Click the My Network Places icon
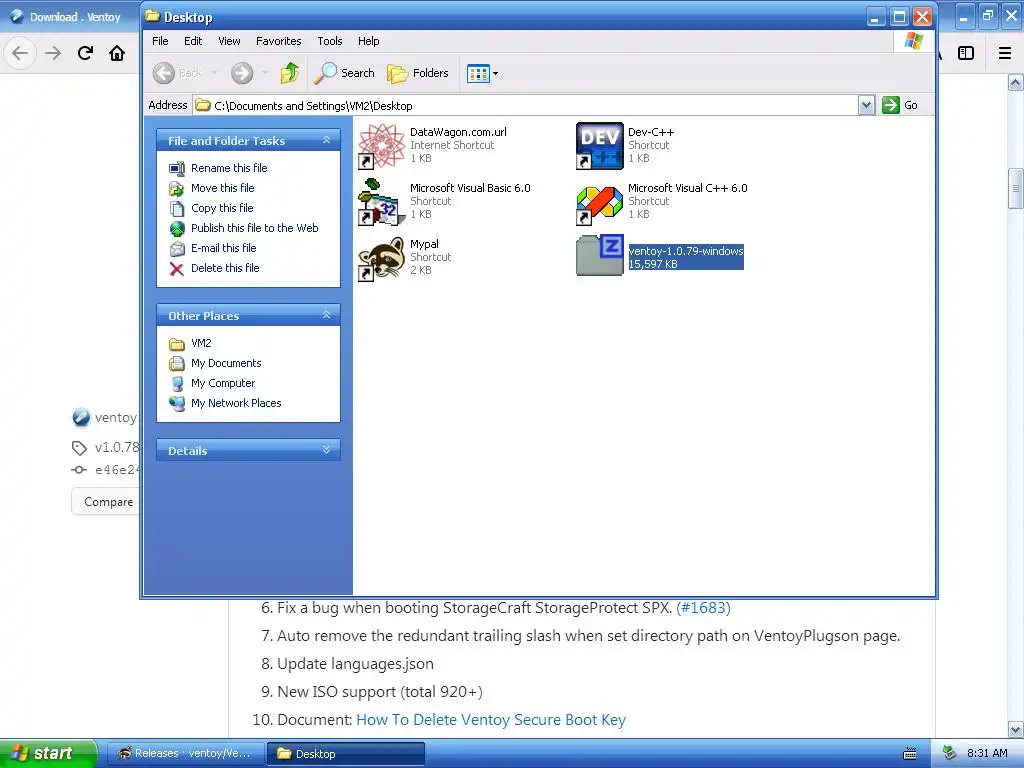The width and height of the screenshot is (1024, 768). [177, 404]
